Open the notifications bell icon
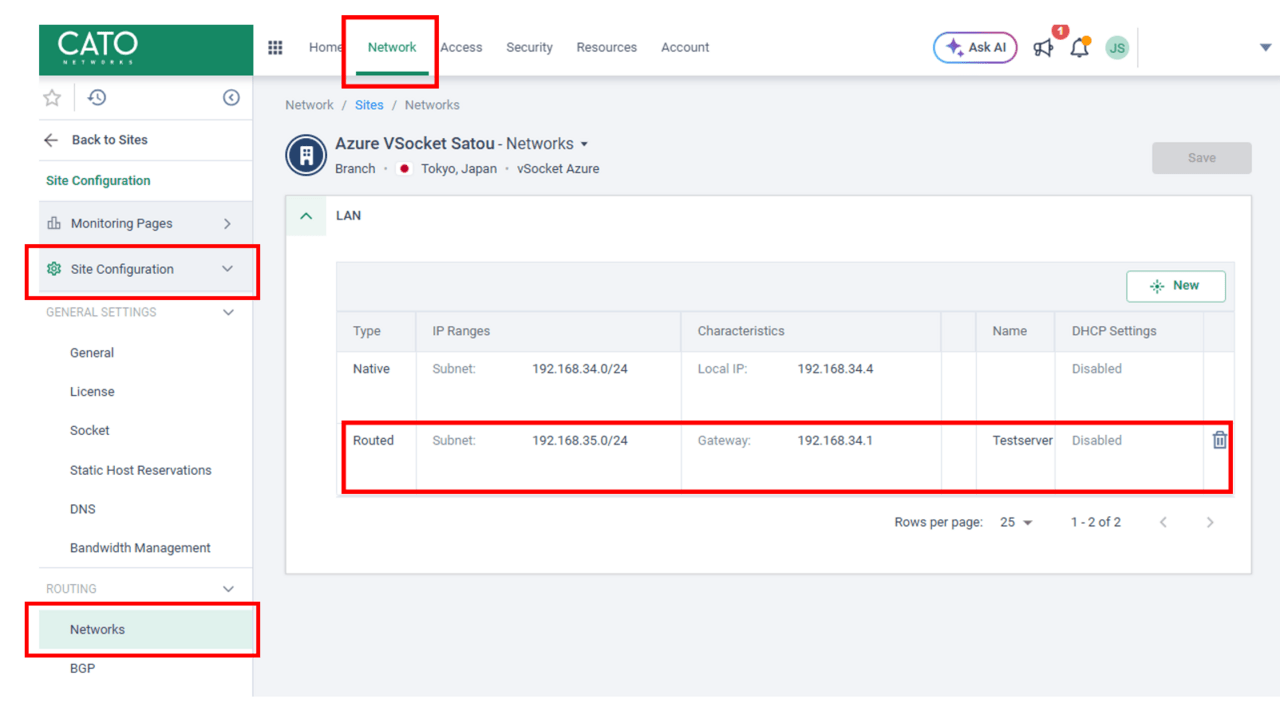Viewport: 1280px width, 703px height. coord(1079,47)
